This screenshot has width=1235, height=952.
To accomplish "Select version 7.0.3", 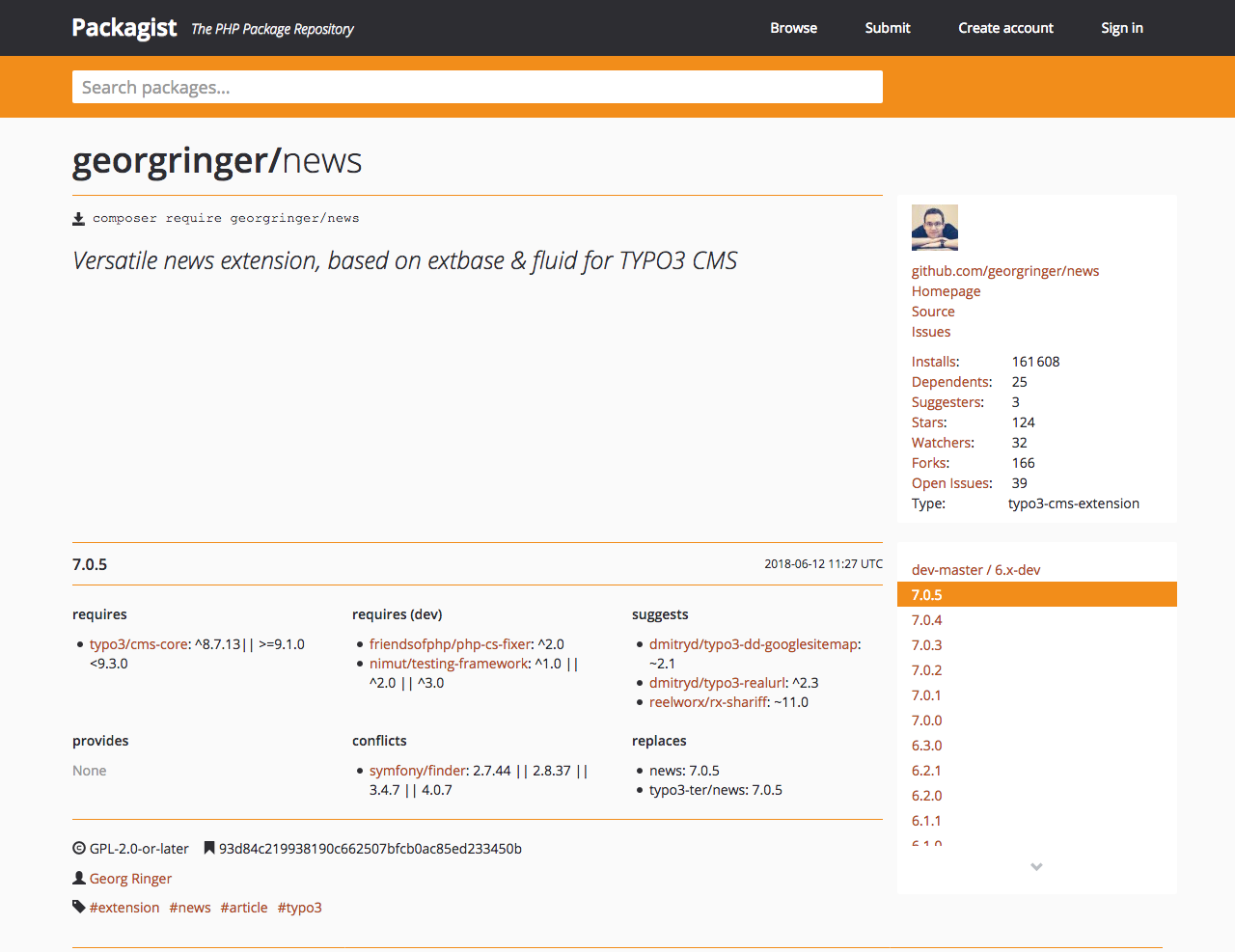I will (x=926, y=645).
